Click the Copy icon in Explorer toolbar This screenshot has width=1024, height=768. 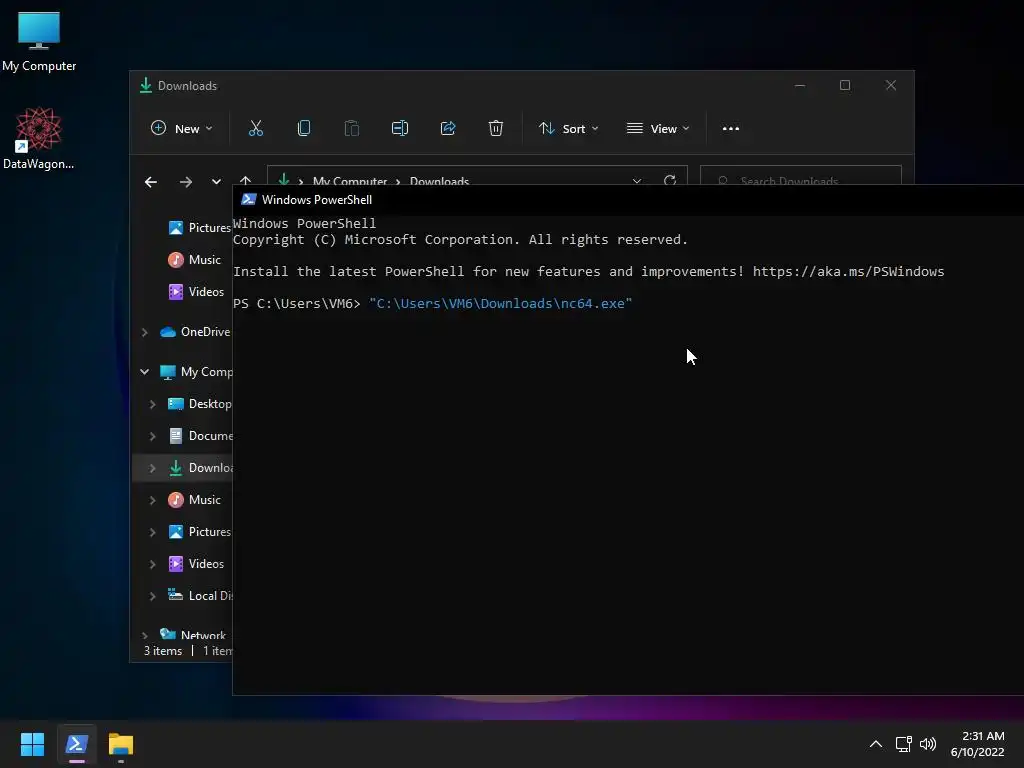304,129
